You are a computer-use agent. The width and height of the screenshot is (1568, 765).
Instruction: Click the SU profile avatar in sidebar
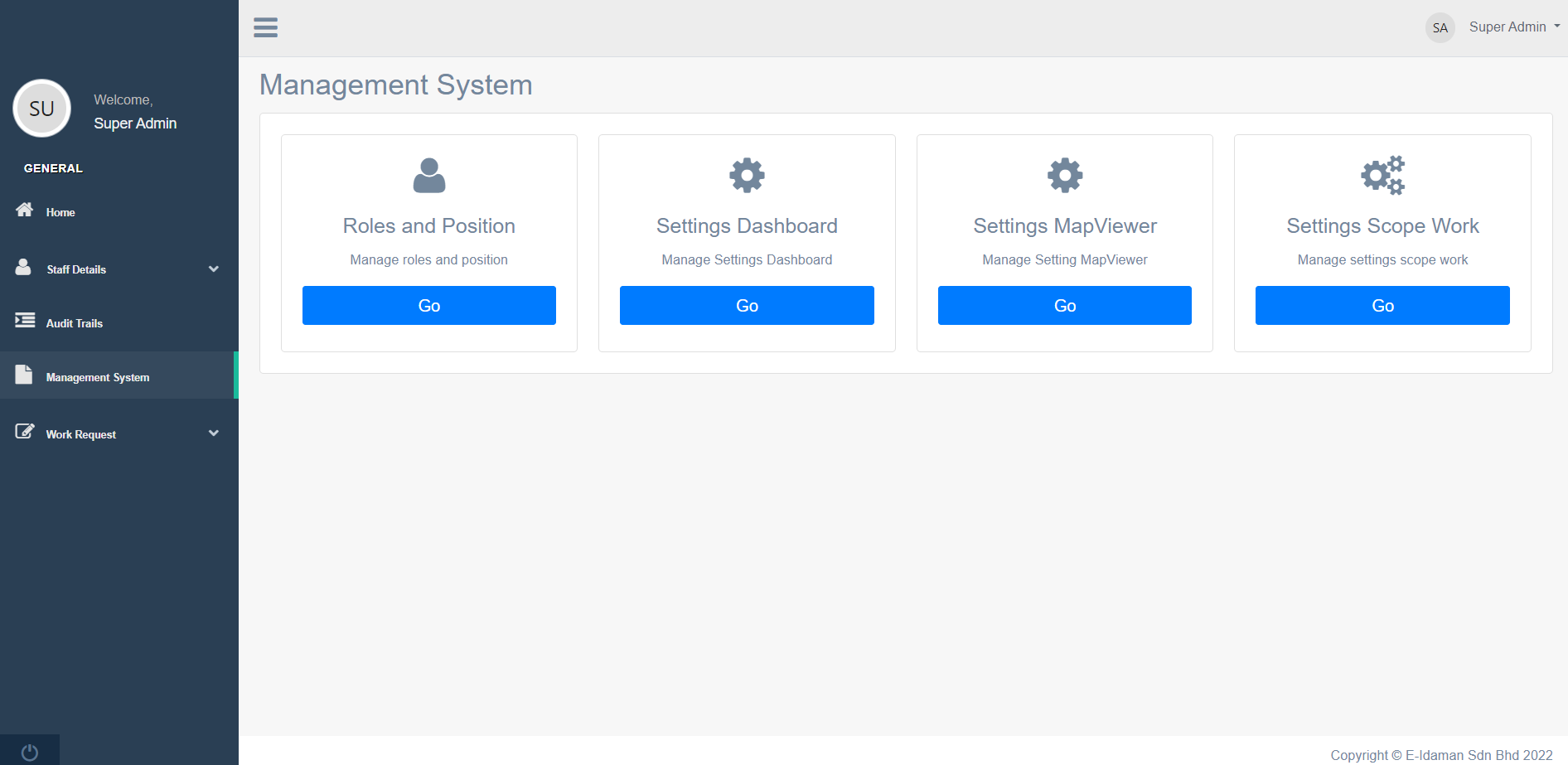pos(41,109)
